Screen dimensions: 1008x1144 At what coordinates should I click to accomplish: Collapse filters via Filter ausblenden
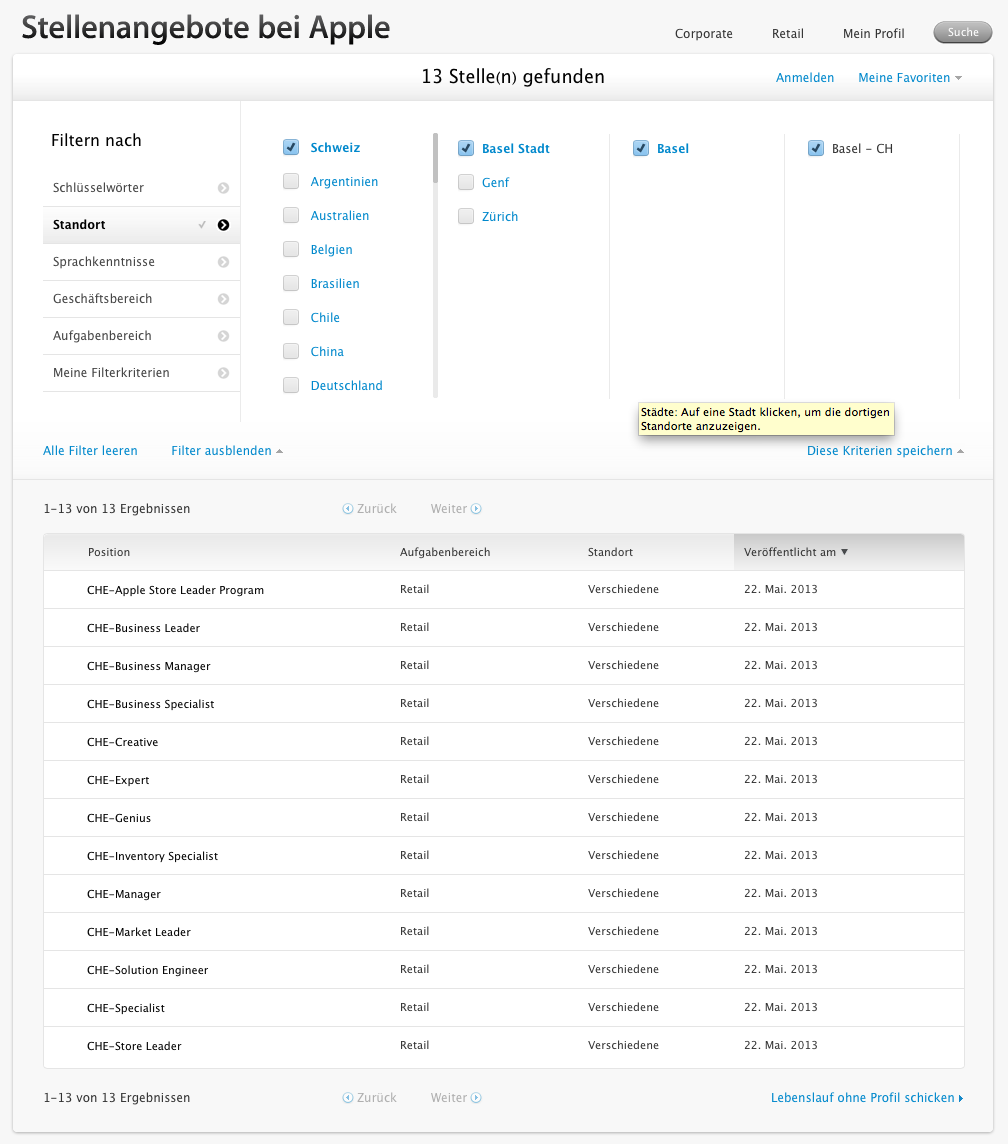[226, 451]
